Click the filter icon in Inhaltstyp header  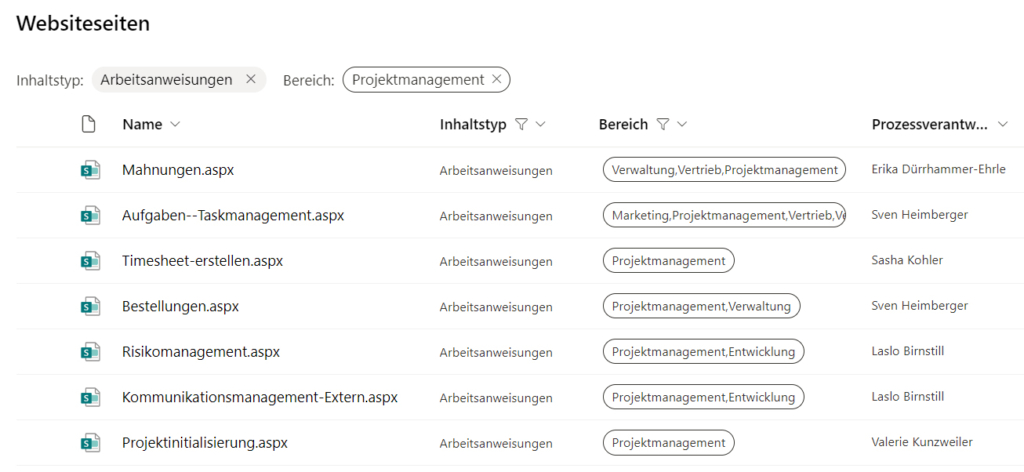coord(521,124)
